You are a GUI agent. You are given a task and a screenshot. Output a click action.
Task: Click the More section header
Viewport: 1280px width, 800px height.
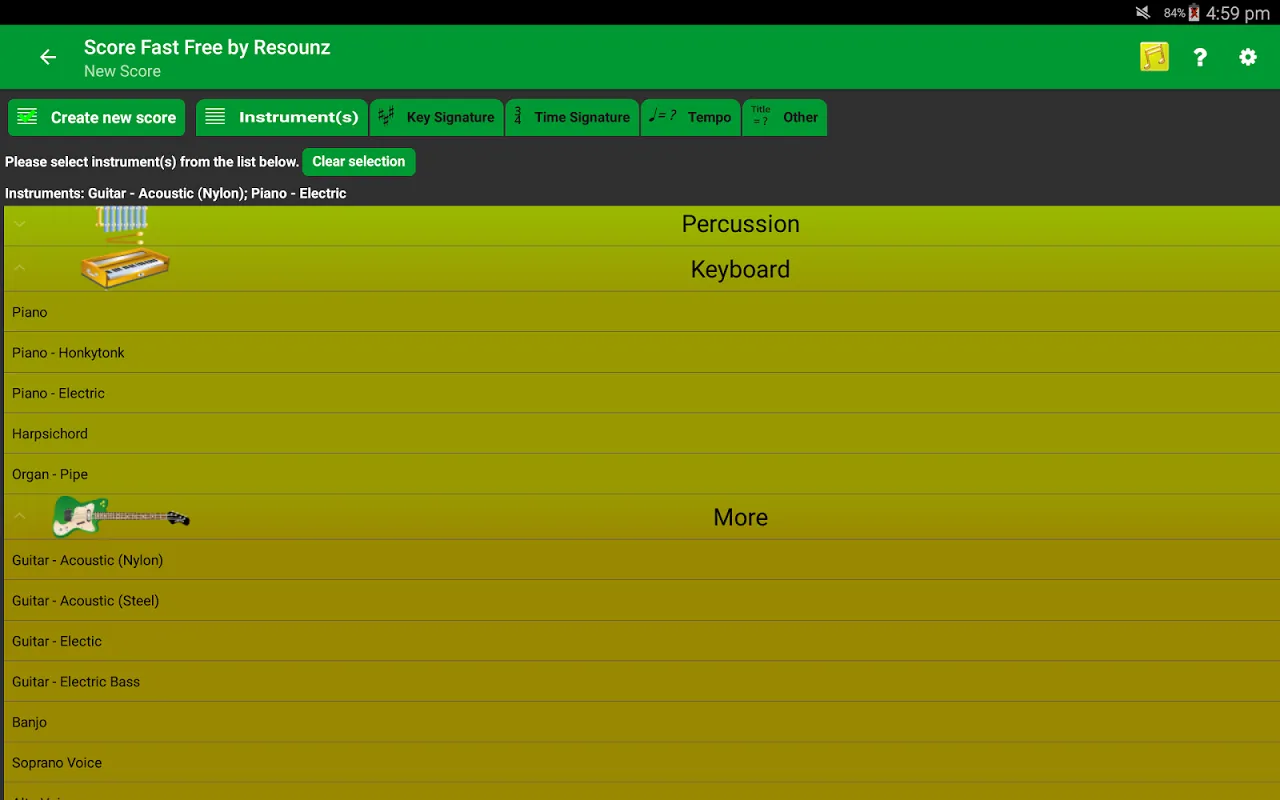click(x=641, y=517)
